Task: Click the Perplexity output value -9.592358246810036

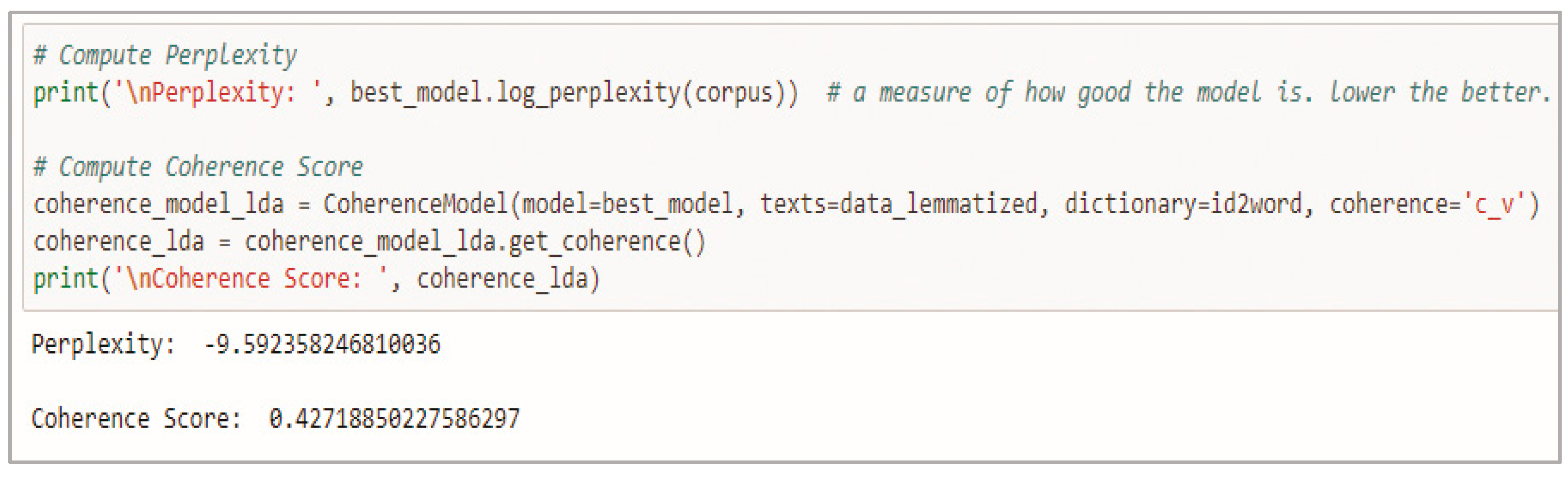Action: pyautogui.click(x=321, y=345)
